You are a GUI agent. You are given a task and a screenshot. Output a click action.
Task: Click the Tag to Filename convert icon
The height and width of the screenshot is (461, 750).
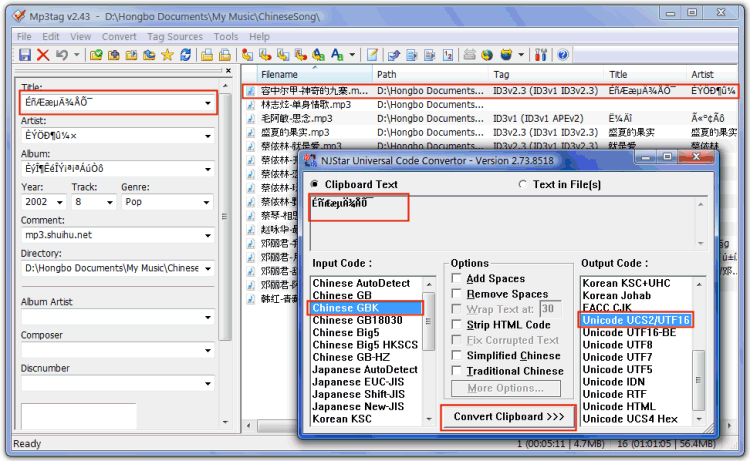(x=247, y=55)
